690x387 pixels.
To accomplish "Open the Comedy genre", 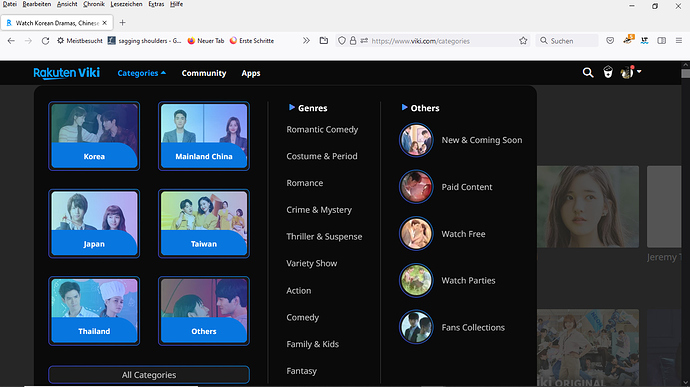I will (x=302, y=317).
